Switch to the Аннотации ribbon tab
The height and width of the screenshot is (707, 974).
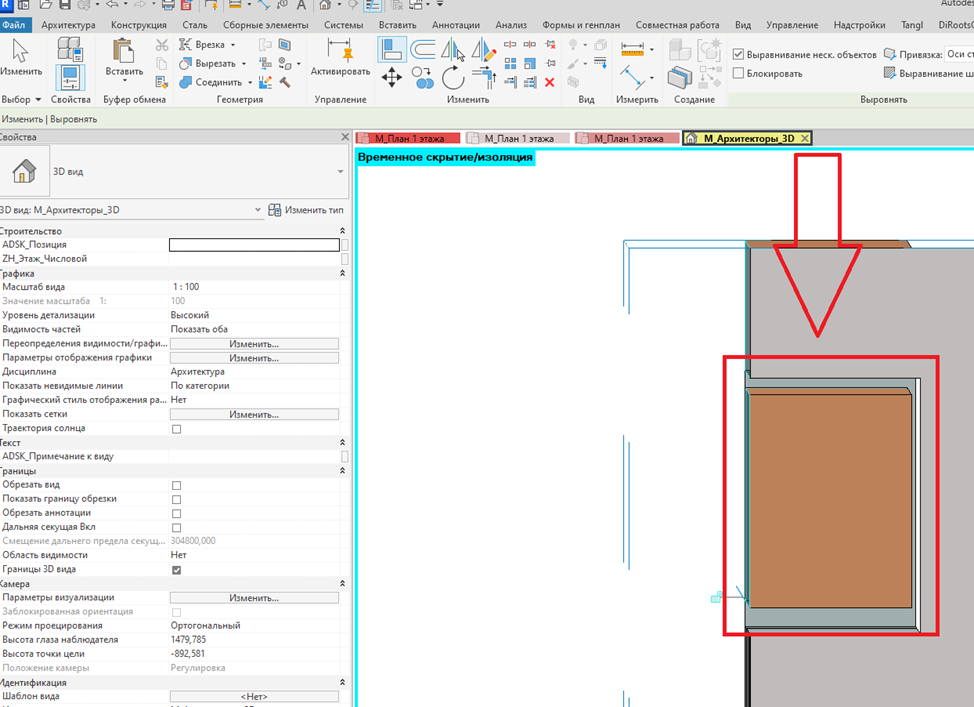coord(456,25)
